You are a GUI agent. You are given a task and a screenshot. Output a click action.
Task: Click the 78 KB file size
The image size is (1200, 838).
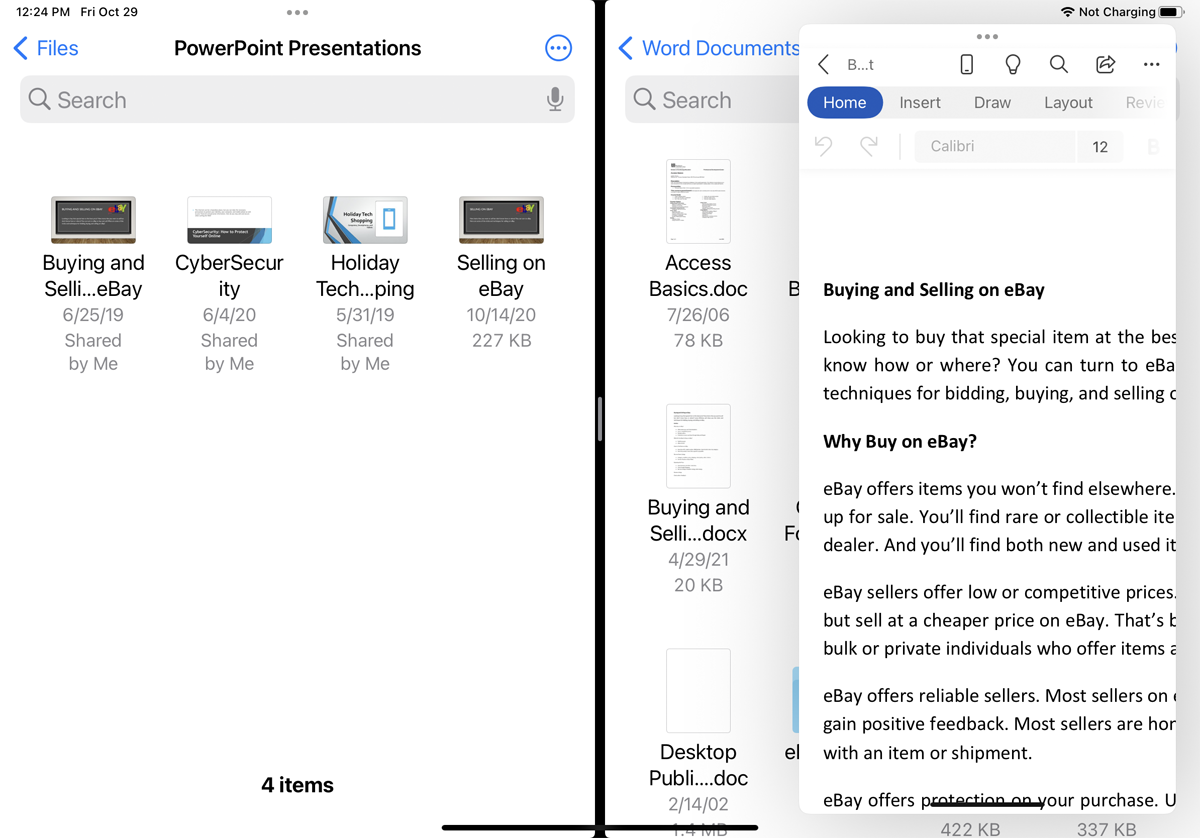(698, 341)
